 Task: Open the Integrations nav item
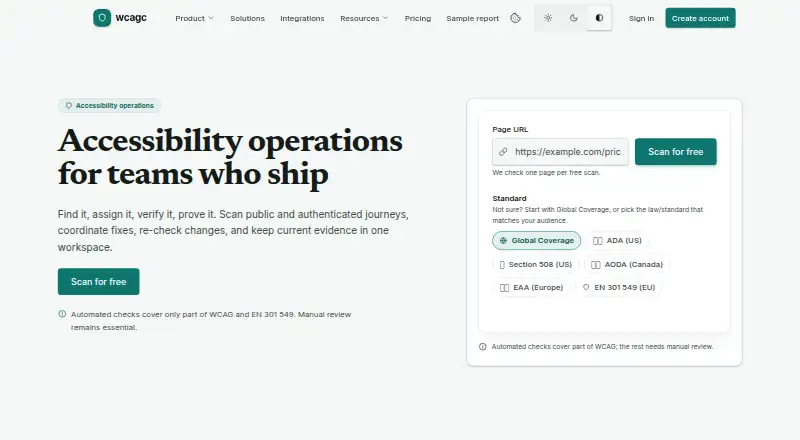pos(302,18)
